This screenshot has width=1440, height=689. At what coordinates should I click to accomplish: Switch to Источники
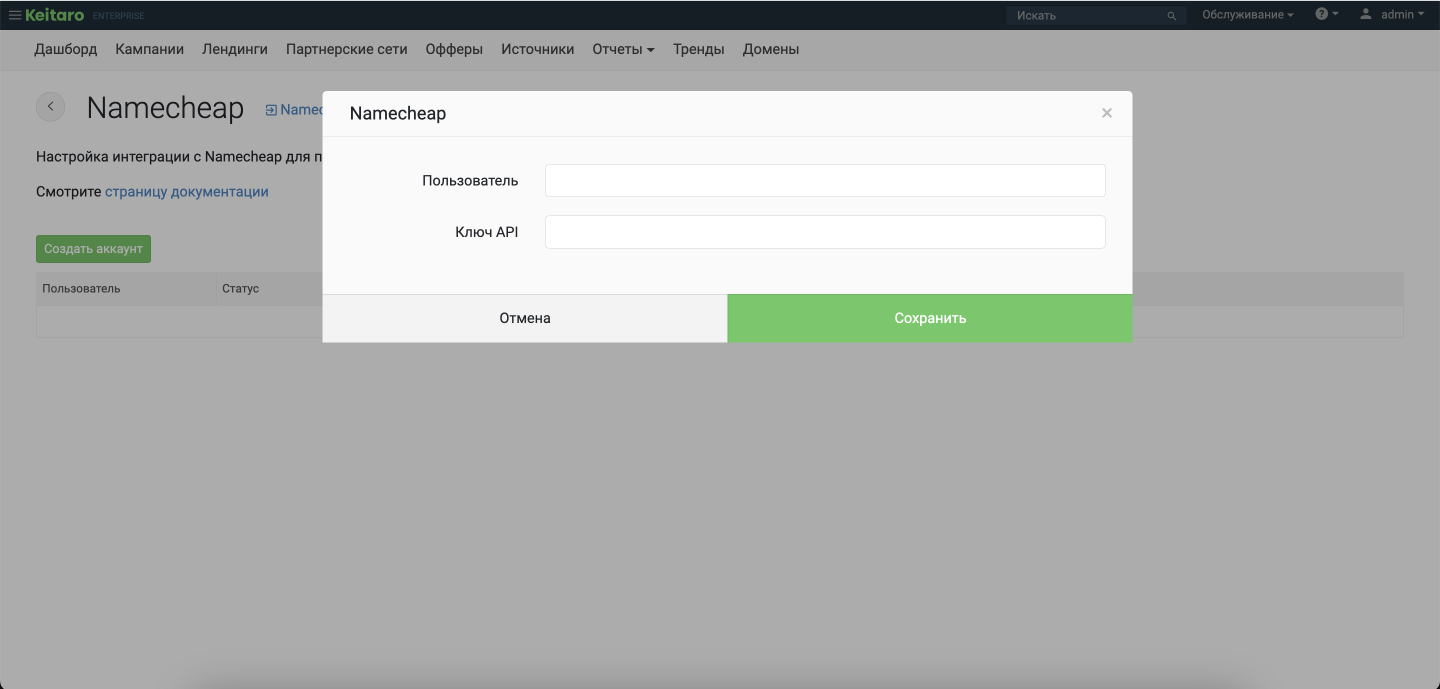pos(538,49)
